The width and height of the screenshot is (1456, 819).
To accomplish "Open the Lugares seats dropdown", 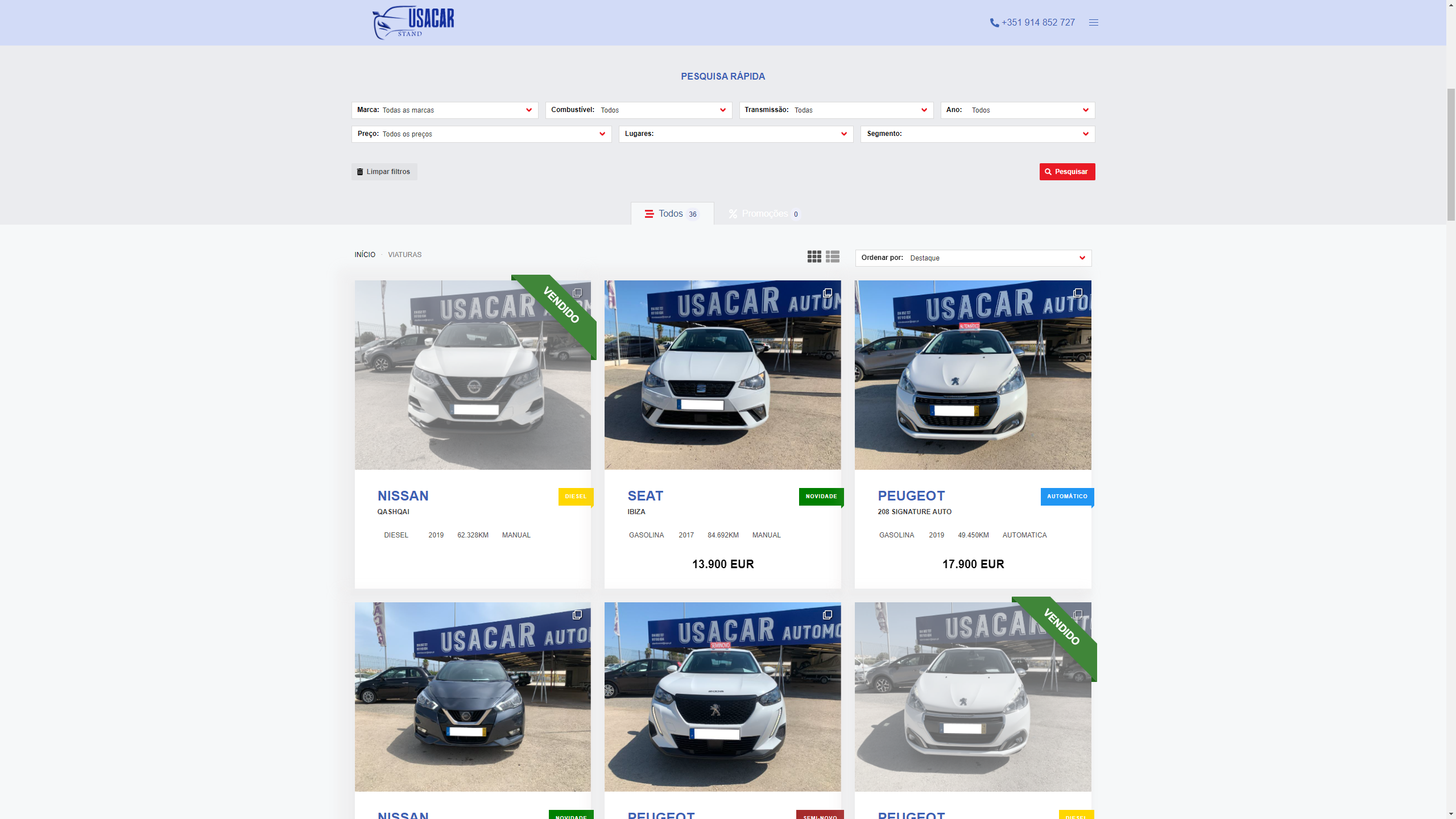I will [x=736, y=134].
